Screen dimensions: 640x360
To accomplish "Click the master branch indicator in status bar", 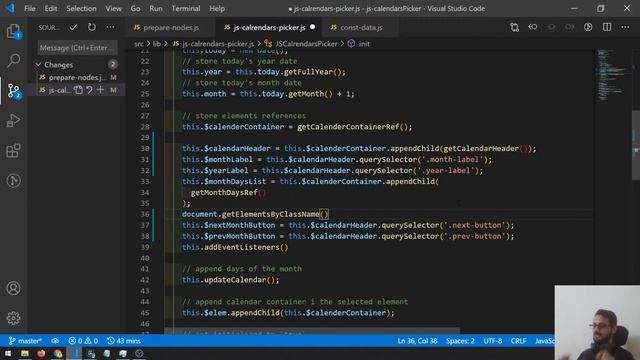I will (25, 341).
